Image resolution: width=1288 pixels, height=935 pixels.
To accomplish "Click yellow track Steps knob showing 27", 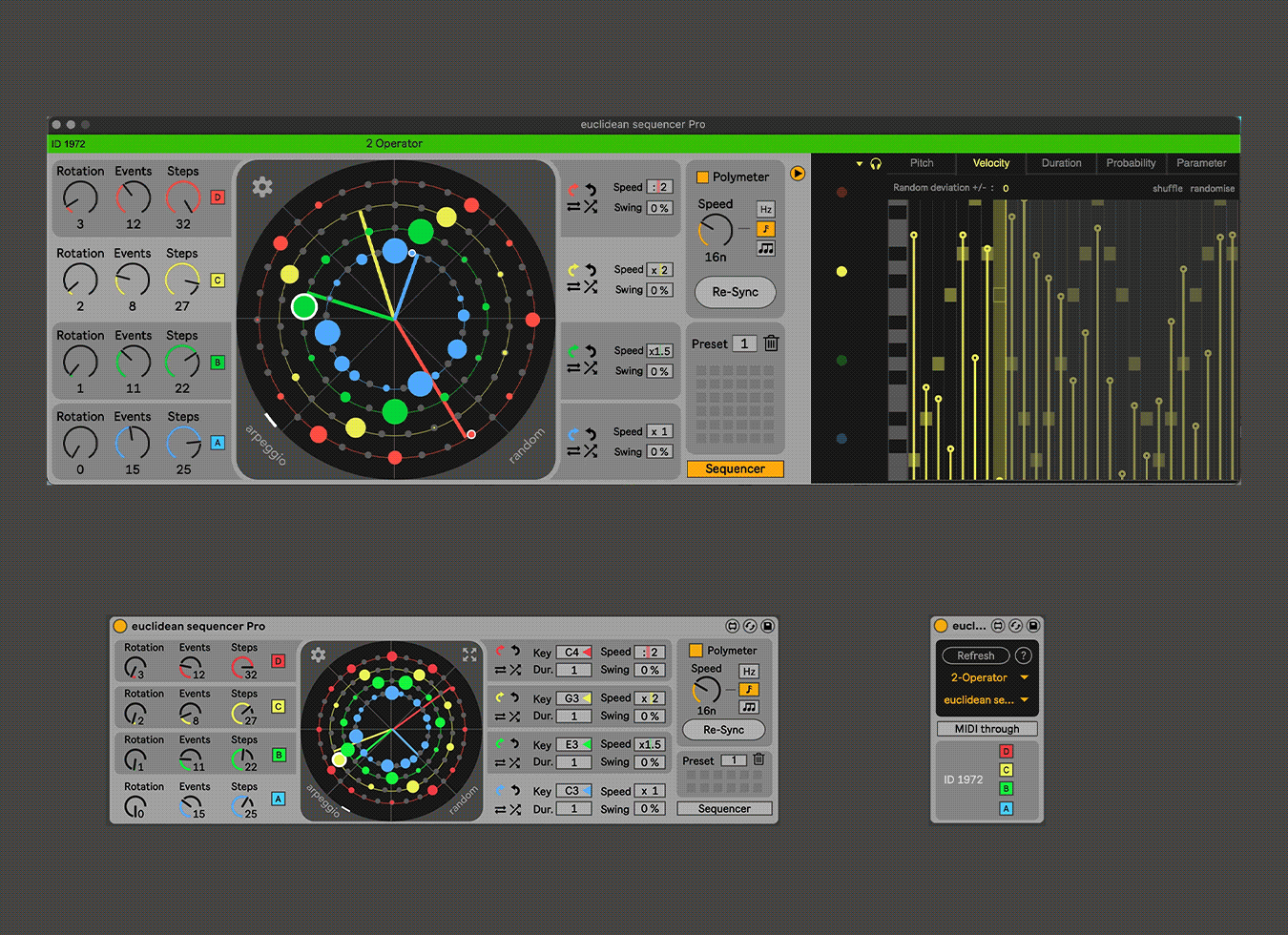I will 182,280.
